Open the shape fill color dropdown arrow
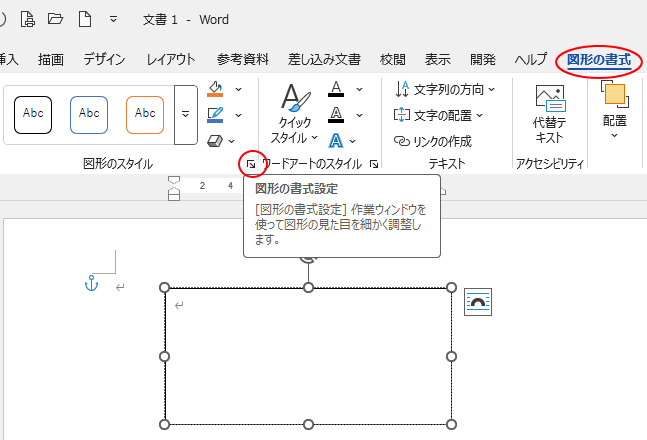Image resolution: width=647 pixels, height=440 pixels. [238, 89]
